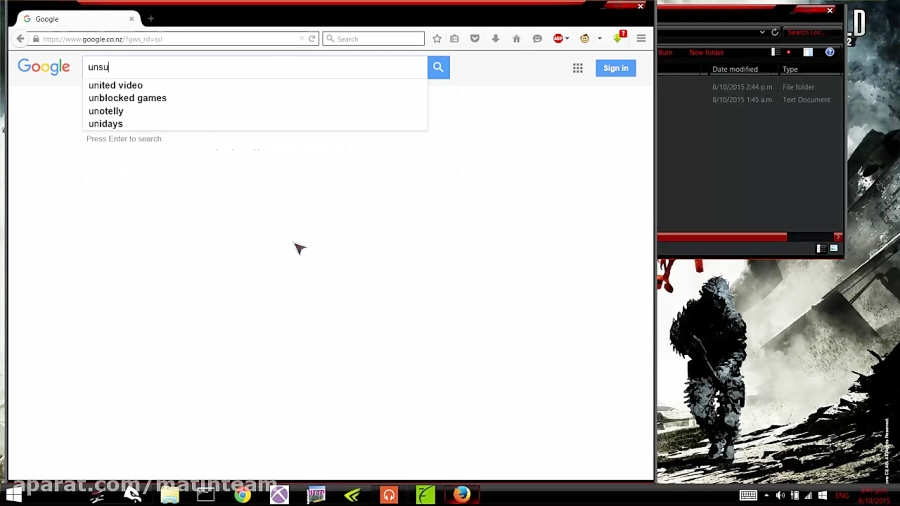
Task: Select the File folder row in Explorer
Action: click(750, 87)
